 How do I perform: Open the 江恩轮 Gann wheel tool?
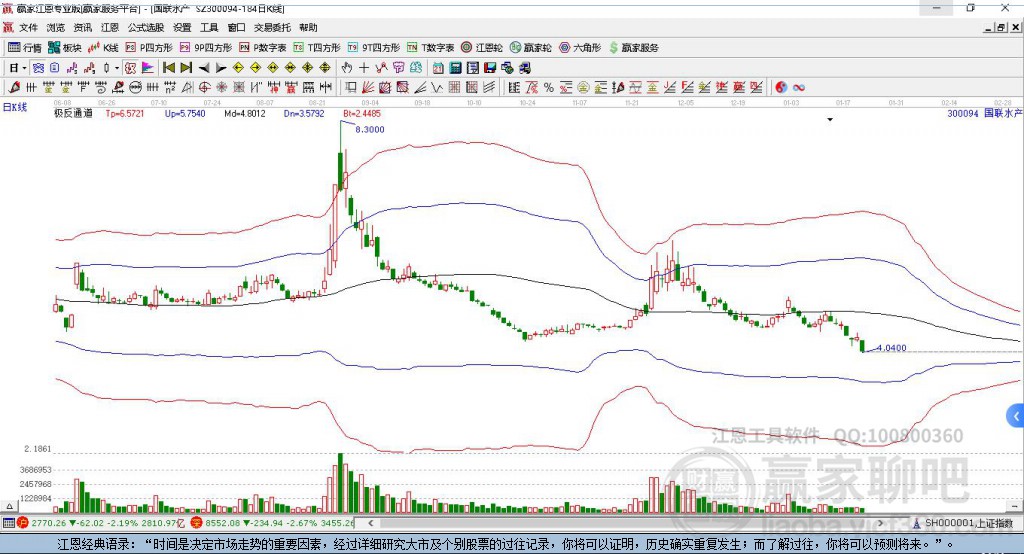coord(482,47)
